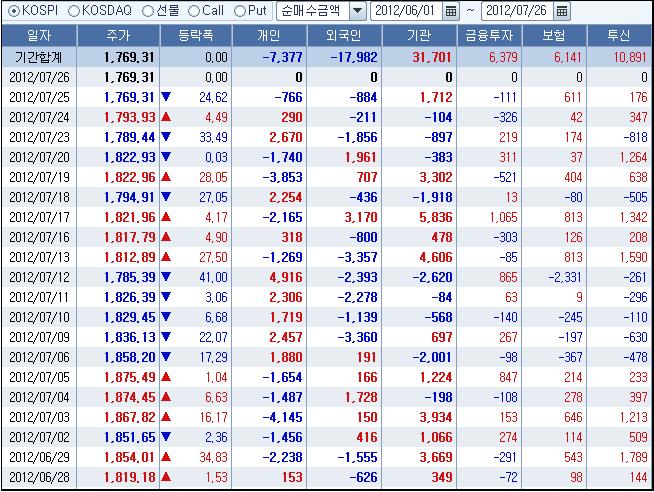Select the date row 2012/07/24
654x492 pixels.
[x=39, y=117]
